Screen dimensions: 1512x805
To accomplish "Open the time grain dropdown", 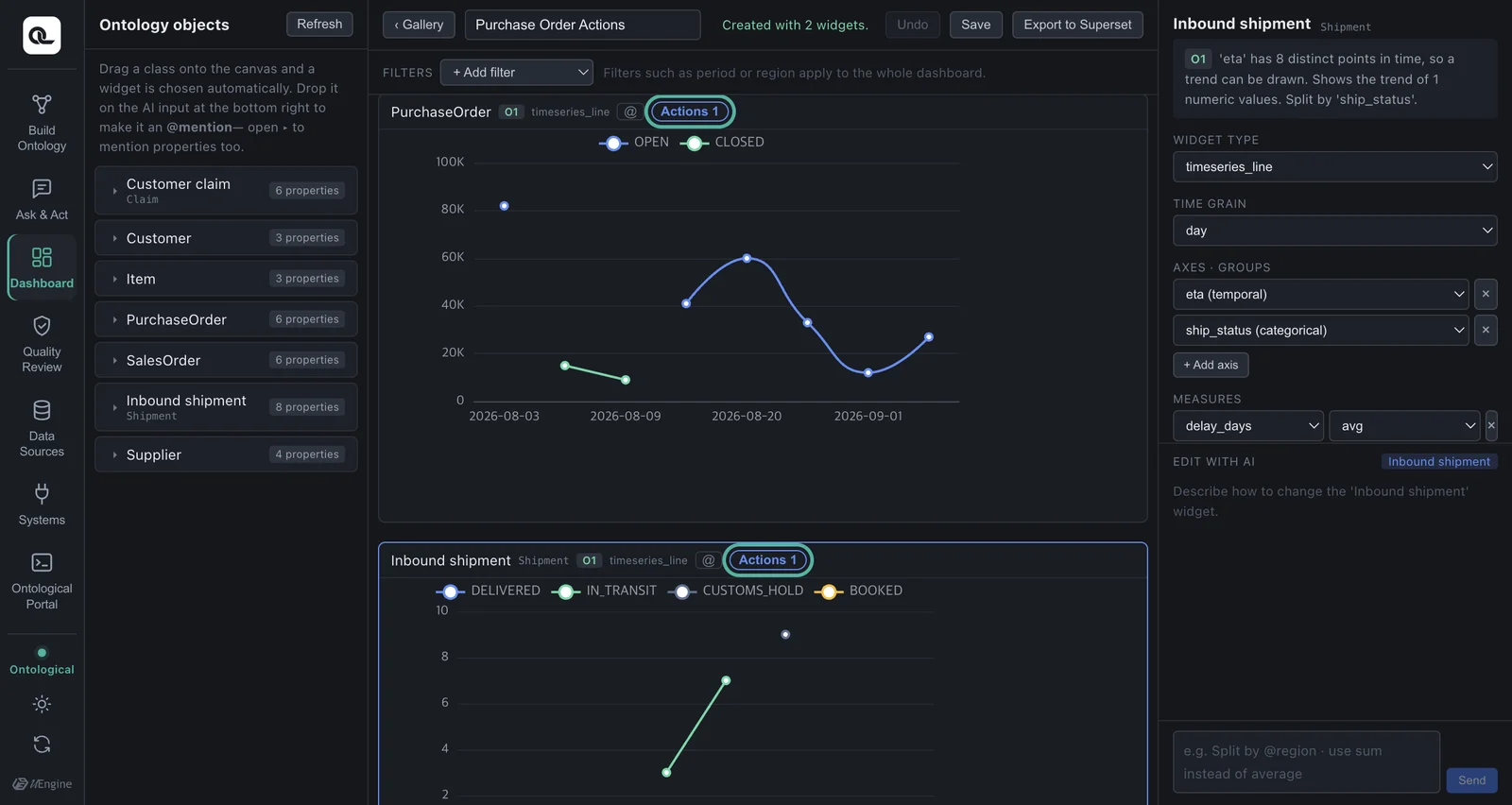I will tap(1334, 231).
